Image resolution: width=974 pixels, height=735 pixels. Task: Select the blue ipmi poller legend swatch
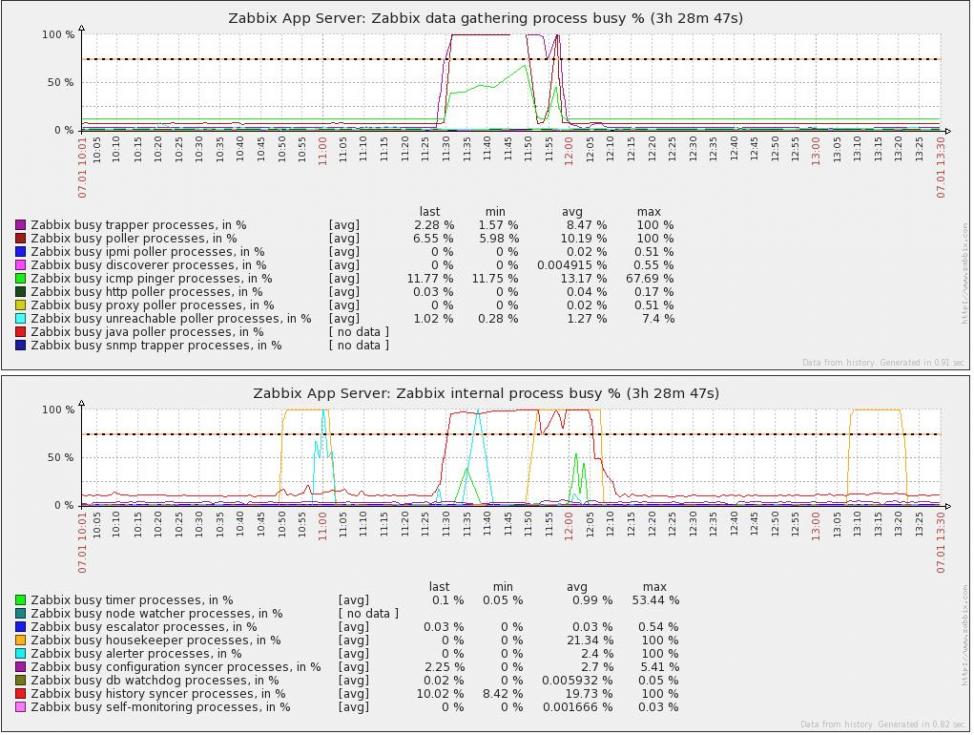(20, 252)
